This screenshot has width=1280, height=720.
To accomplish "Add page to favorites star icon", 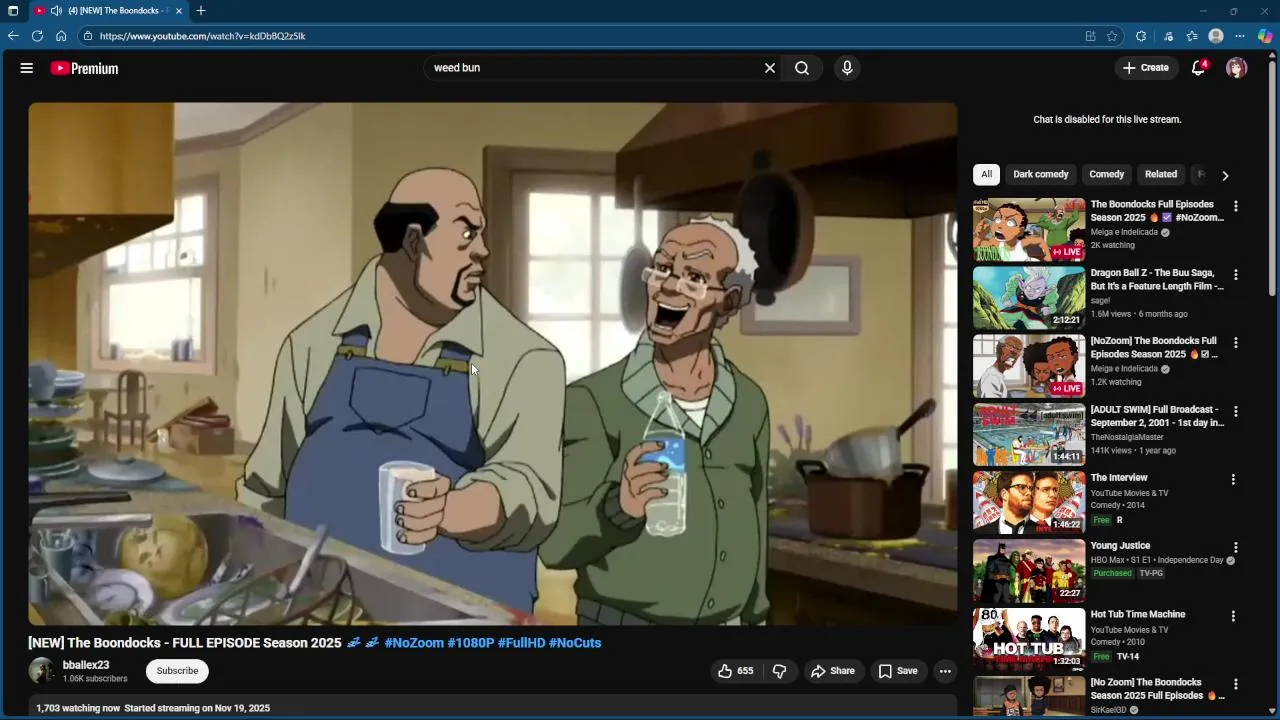I will coord(1112,36).
